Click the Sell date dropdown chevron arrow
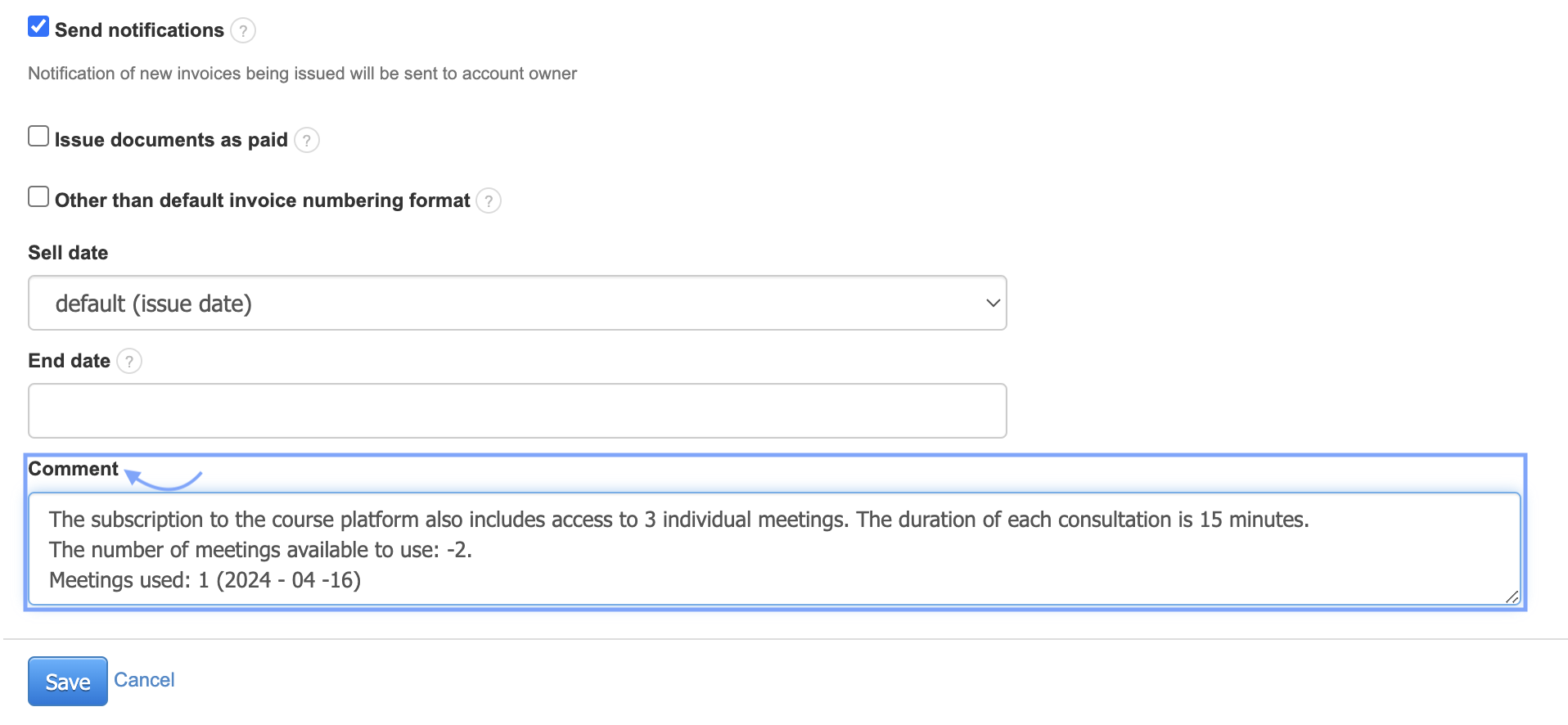 point(993,304)
